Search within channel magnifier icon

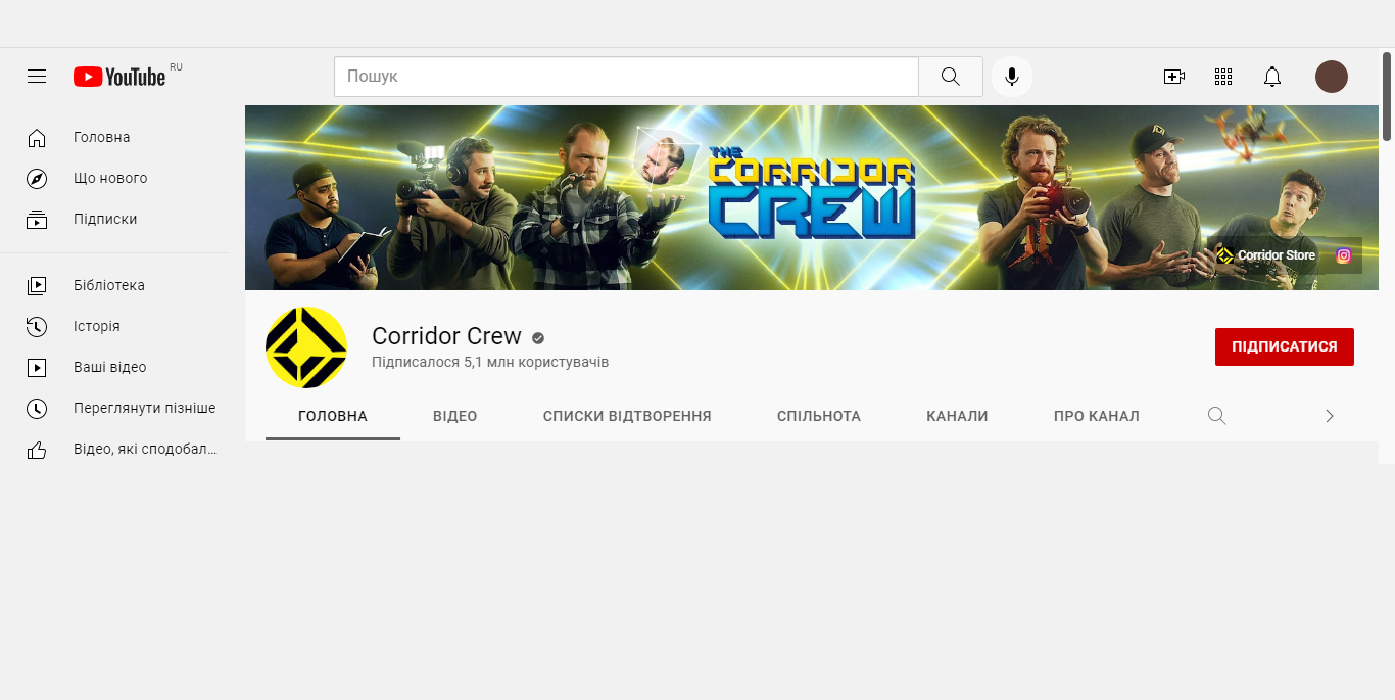(x=1216, y=416)
